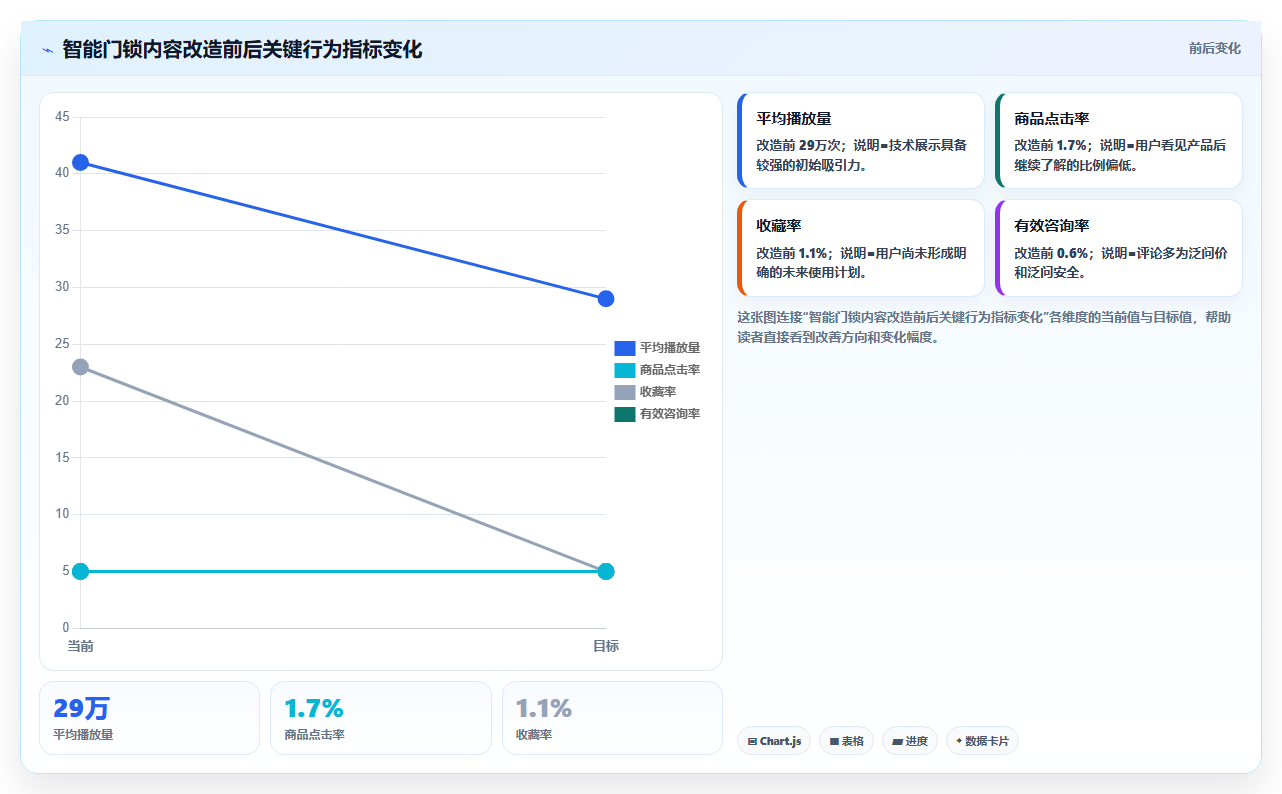This screenshot has height=794, width=1282.
Task: Toggle the gray 收藏率 legend swatch
Action: click(625, 392)
